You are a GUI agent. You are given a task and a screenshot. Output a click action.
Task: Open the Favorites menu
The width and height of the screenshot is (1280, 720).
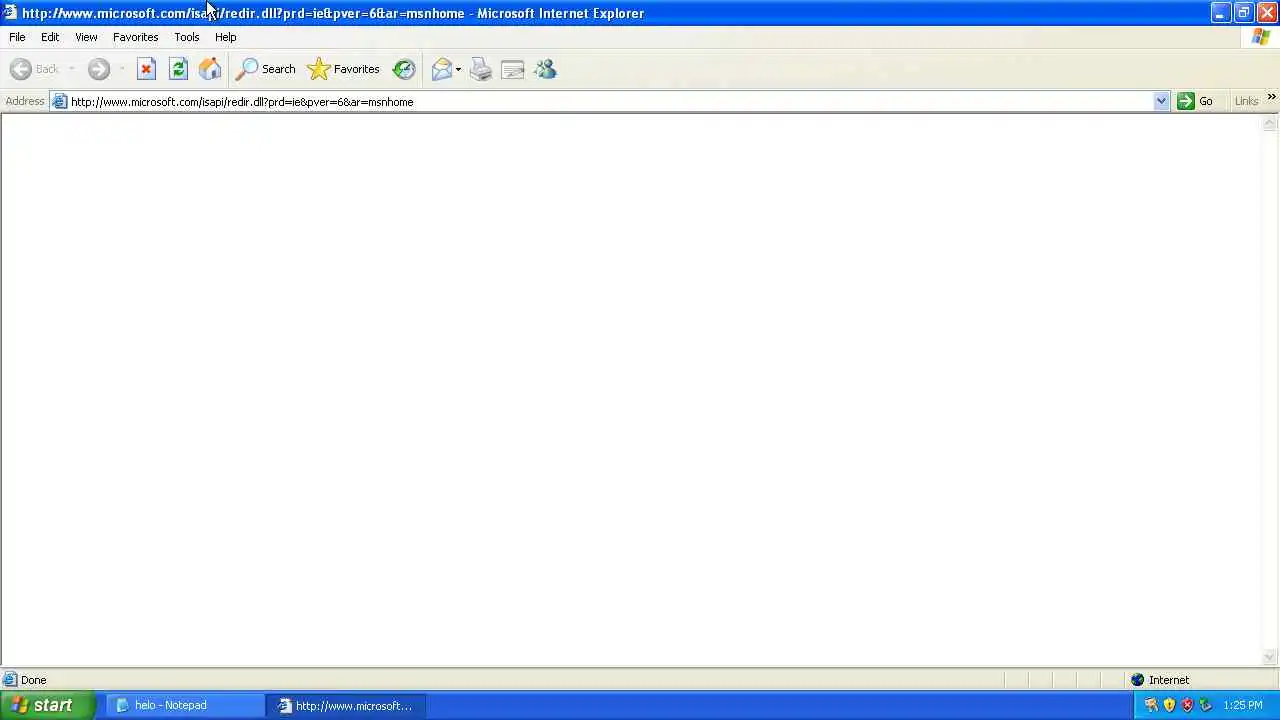135,37
